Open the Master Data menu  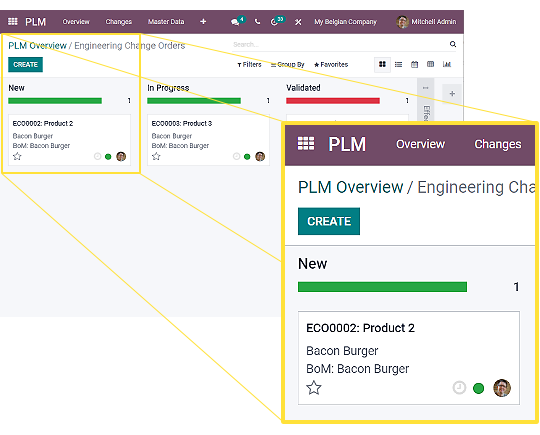(x=166, y=22)
